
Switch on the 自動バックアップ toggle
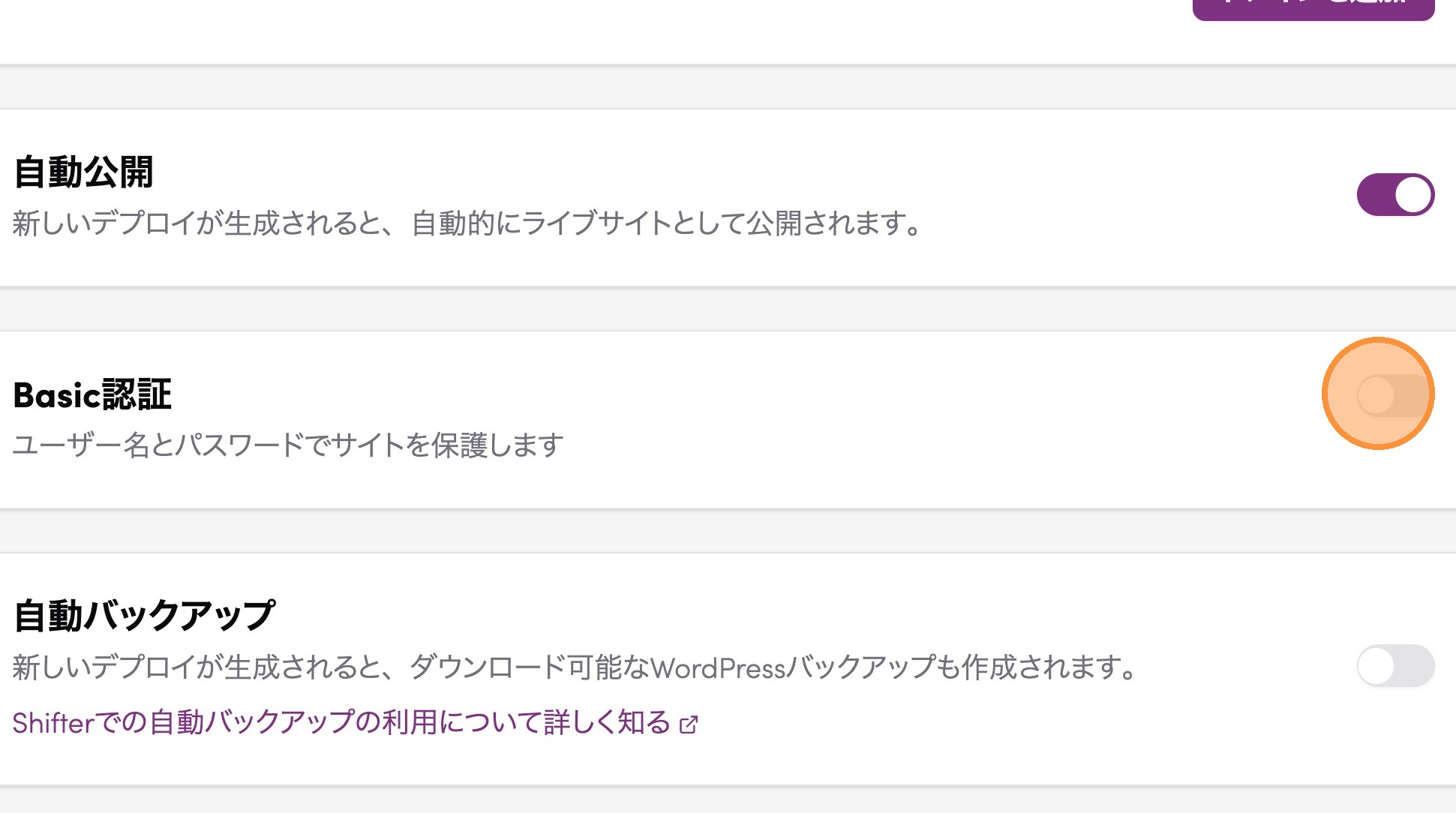click(x=1395, y=666)
